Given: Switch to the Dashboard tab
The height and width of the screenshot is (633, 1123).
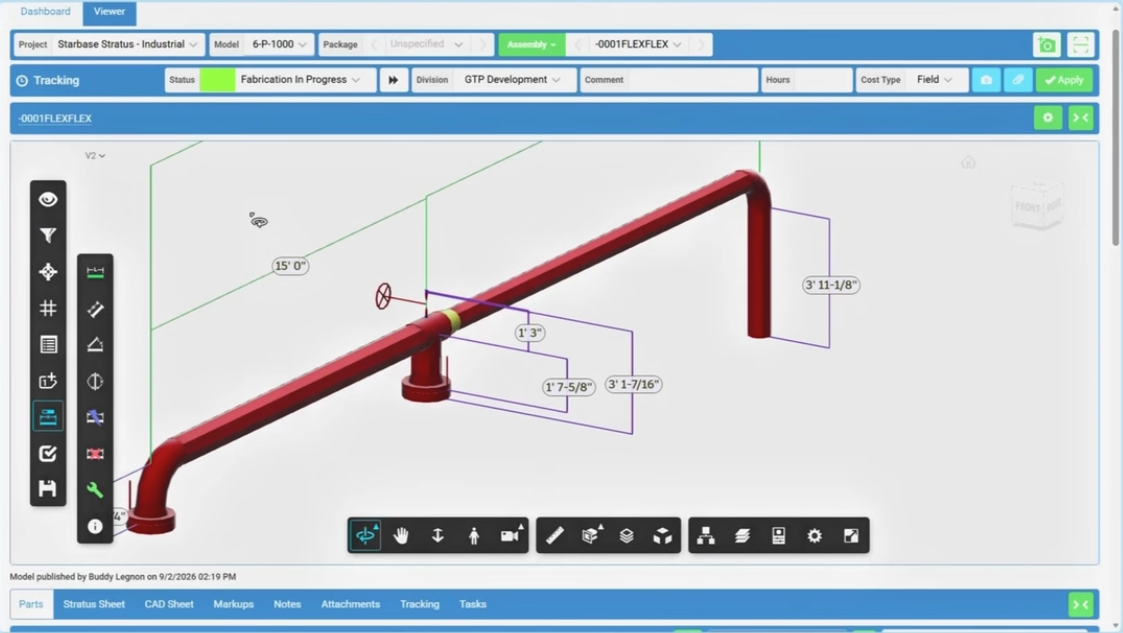Looking at the screenshot, I should pyautogui.click(x=45, y=11).
